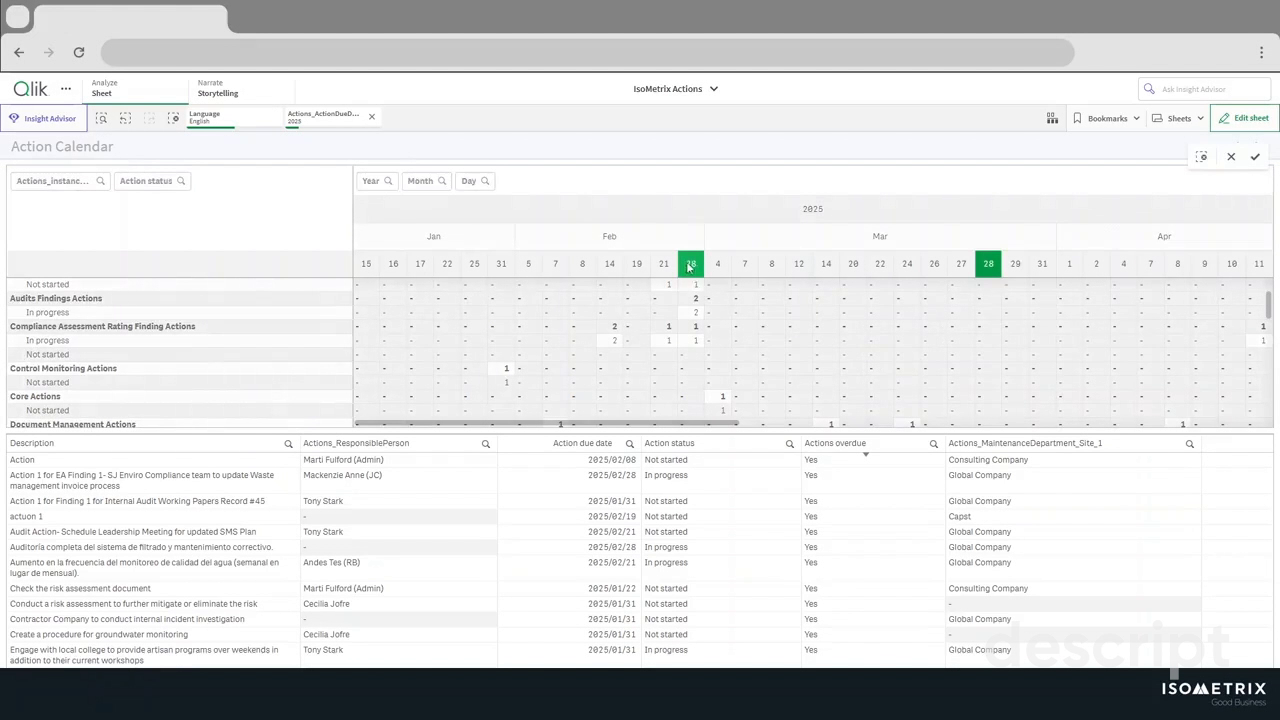The height and width of the screenshot is (720, 1280).
Task: Select day 14 under Feb
Action: (609, 264)
